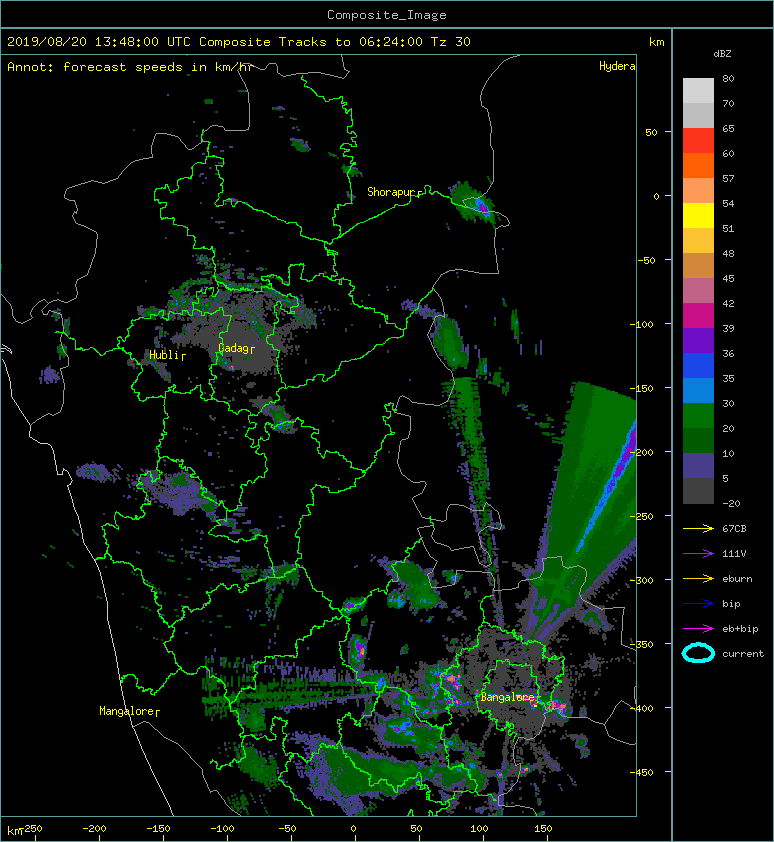Click the 'Shorapur' city label
774x842 pixels.
tap(392, 192)
